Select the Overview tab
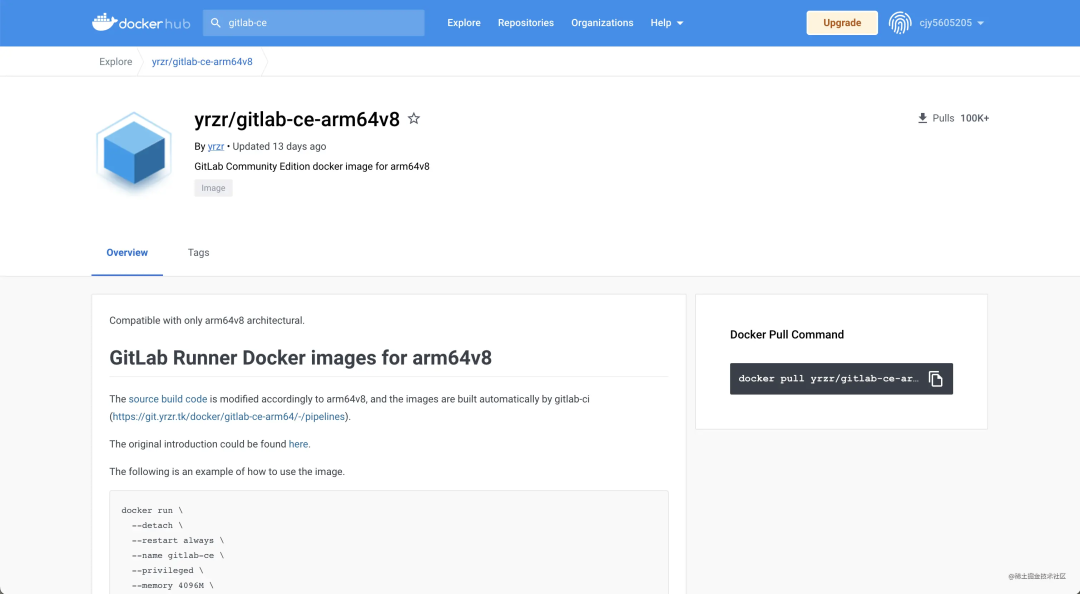 [127, 253]
